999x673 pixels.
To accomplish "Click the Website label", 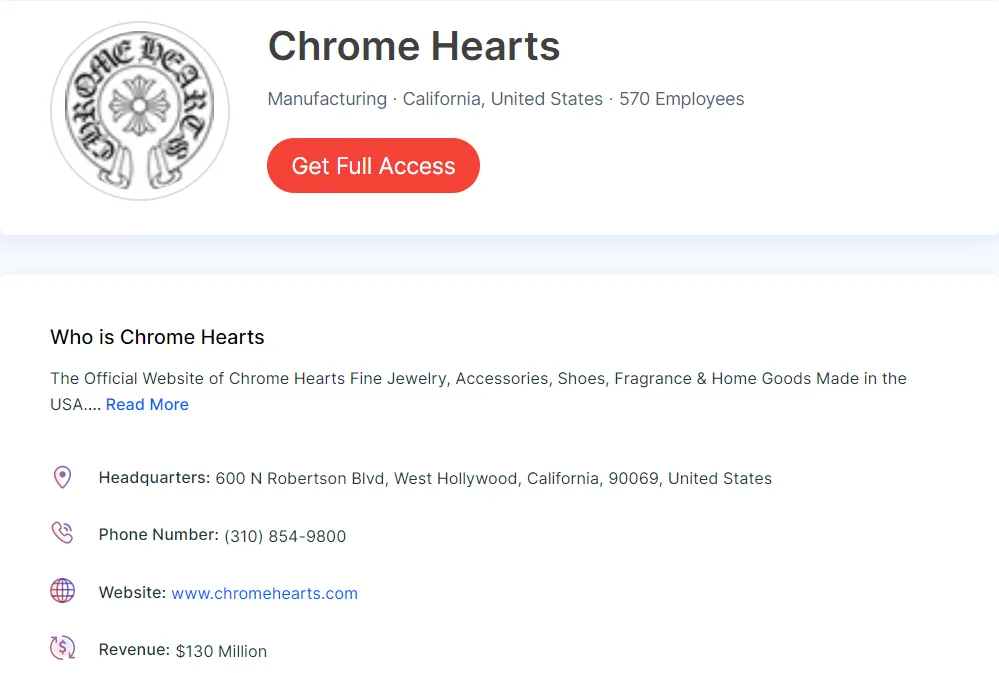I will 131,592.
